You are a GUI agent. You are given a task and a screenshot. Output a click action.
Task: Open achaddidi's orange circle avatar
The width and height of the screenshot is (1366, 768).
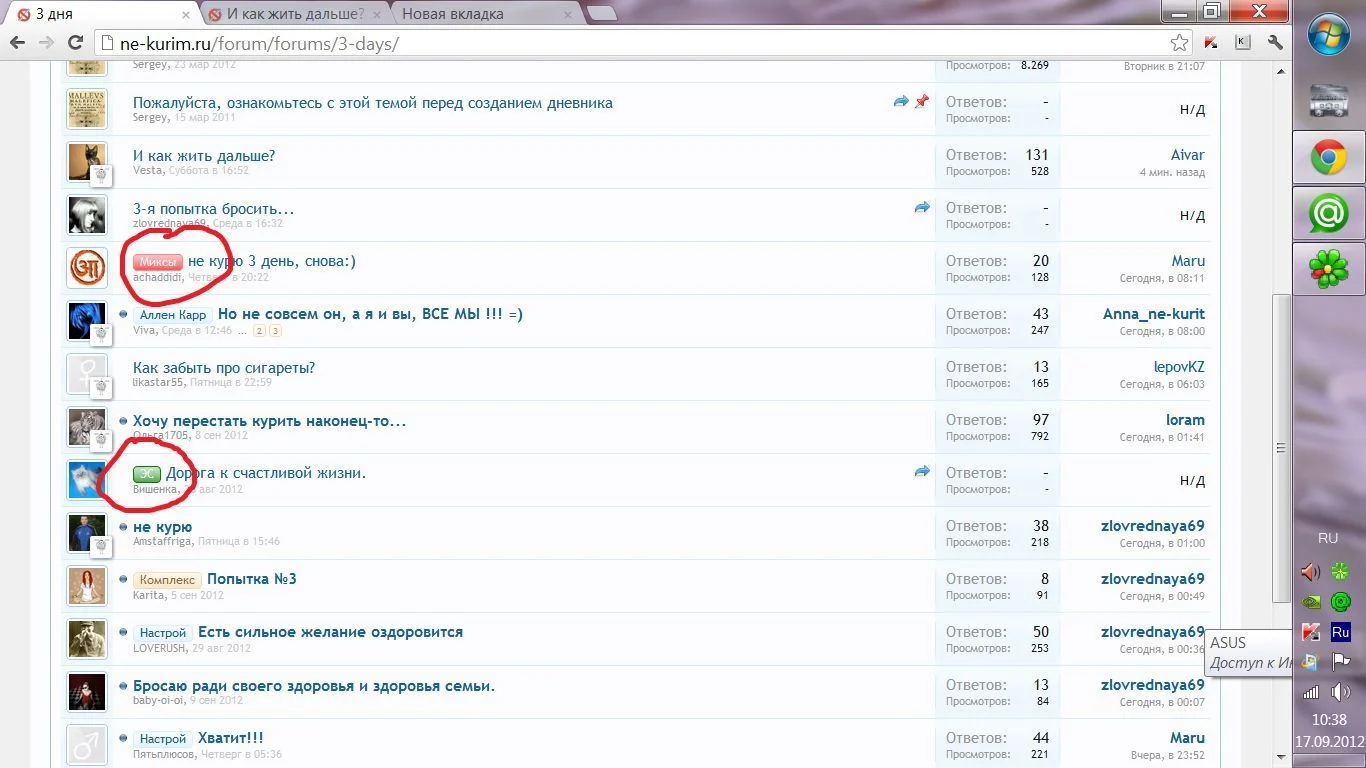tap(87, 268)
